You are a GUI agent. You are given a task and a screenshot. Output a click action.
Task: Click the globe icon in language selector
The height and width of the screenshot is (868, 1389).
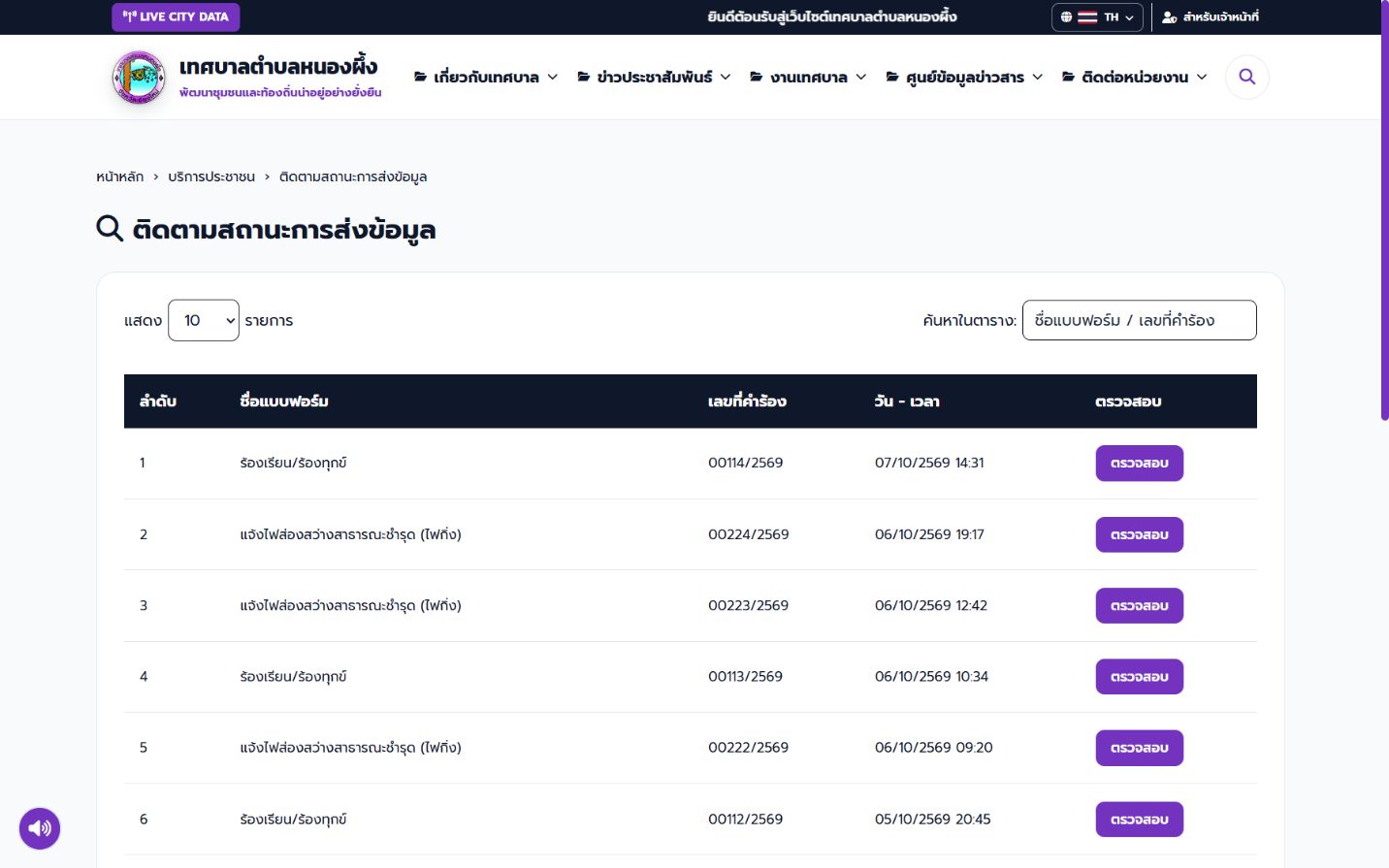pos(1066,17)
